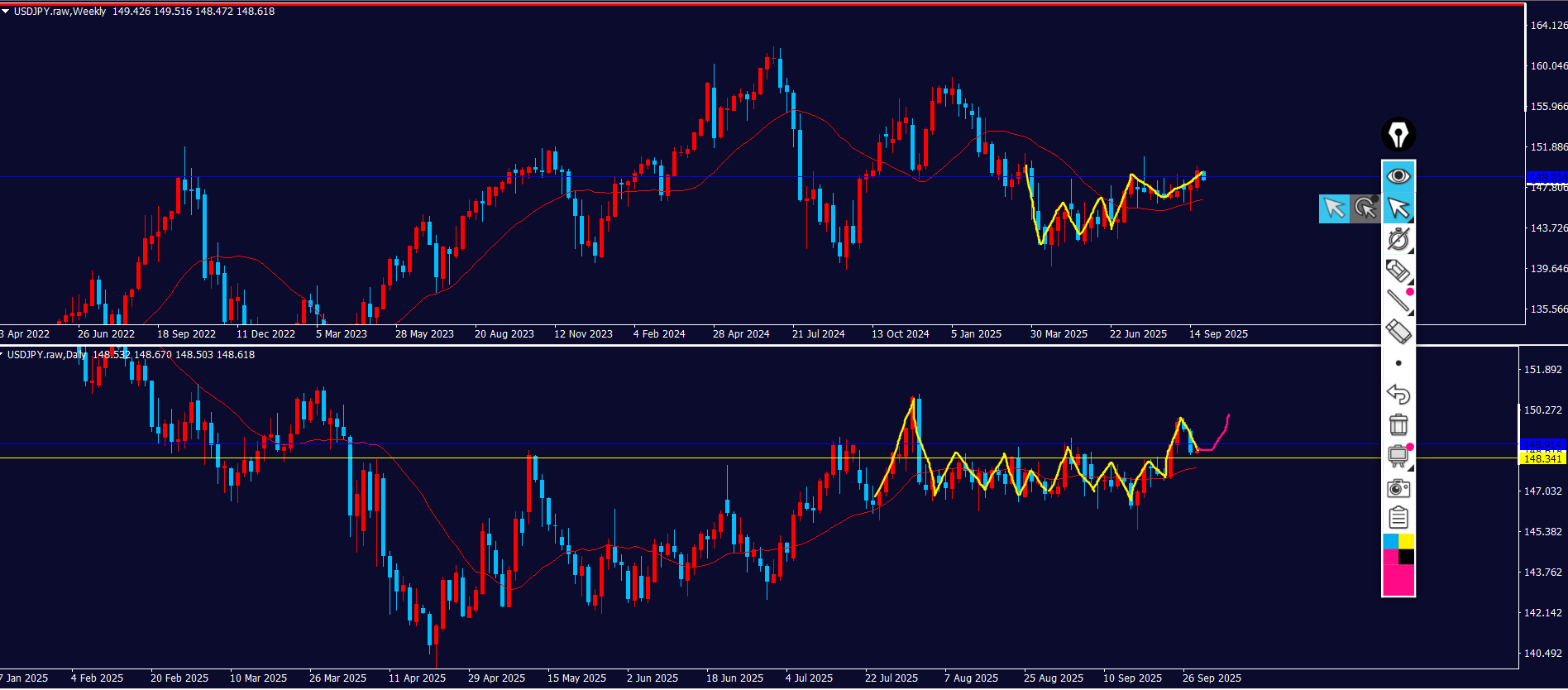Open the Epic Pen nib logo menu
This screenshot has width=1568, height=690.
[x=1398, y=135]
